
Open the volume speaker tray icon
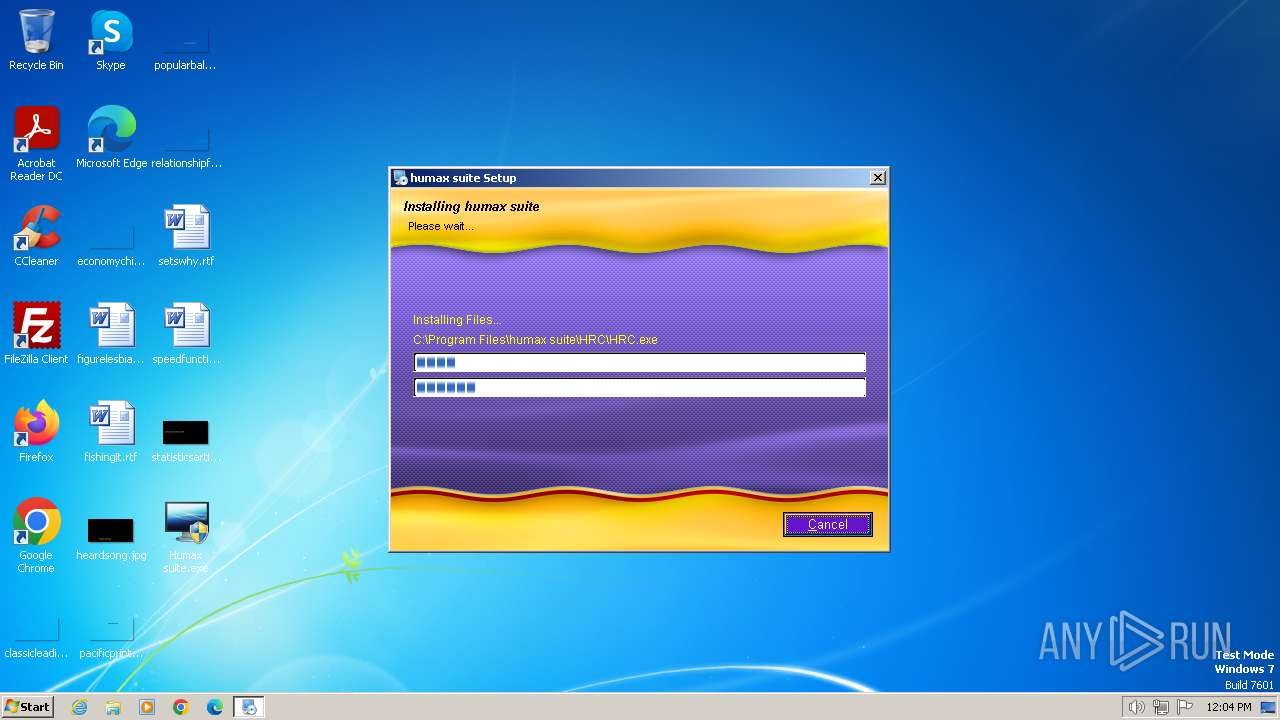1137,707
